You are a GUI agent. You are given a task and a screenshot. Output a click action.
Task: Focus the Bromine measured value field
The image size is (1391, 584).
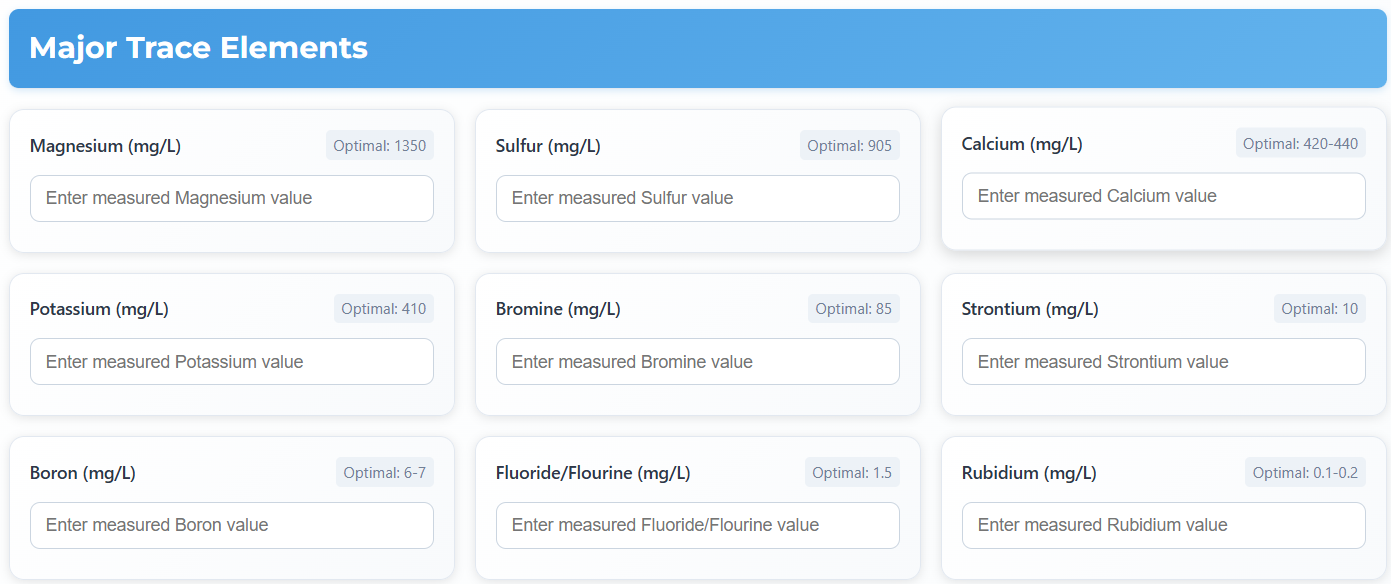[x=697, y=362]
